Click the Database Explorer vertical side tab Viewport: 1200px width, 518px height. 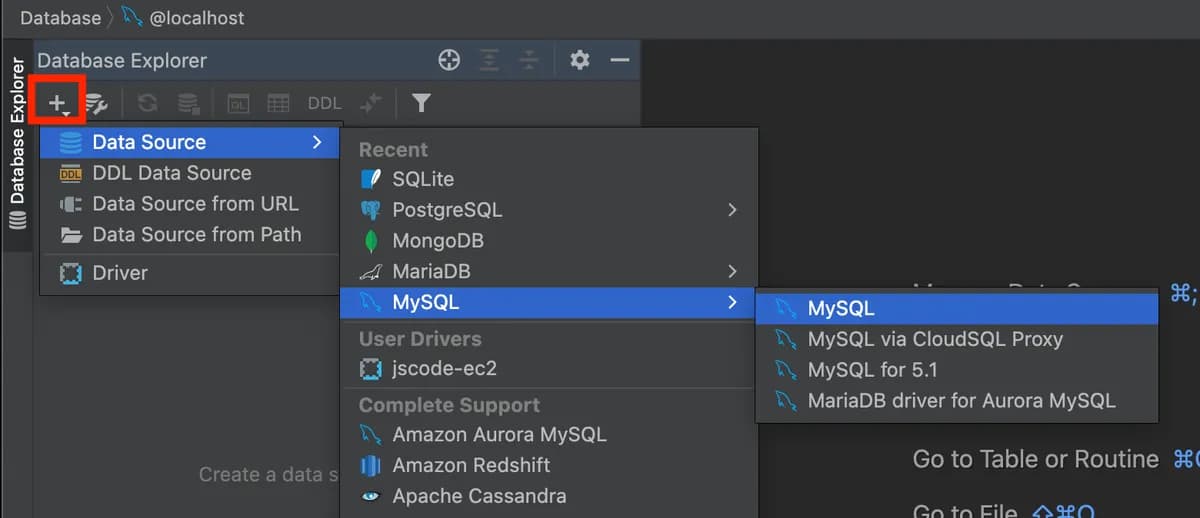(17, 143)
